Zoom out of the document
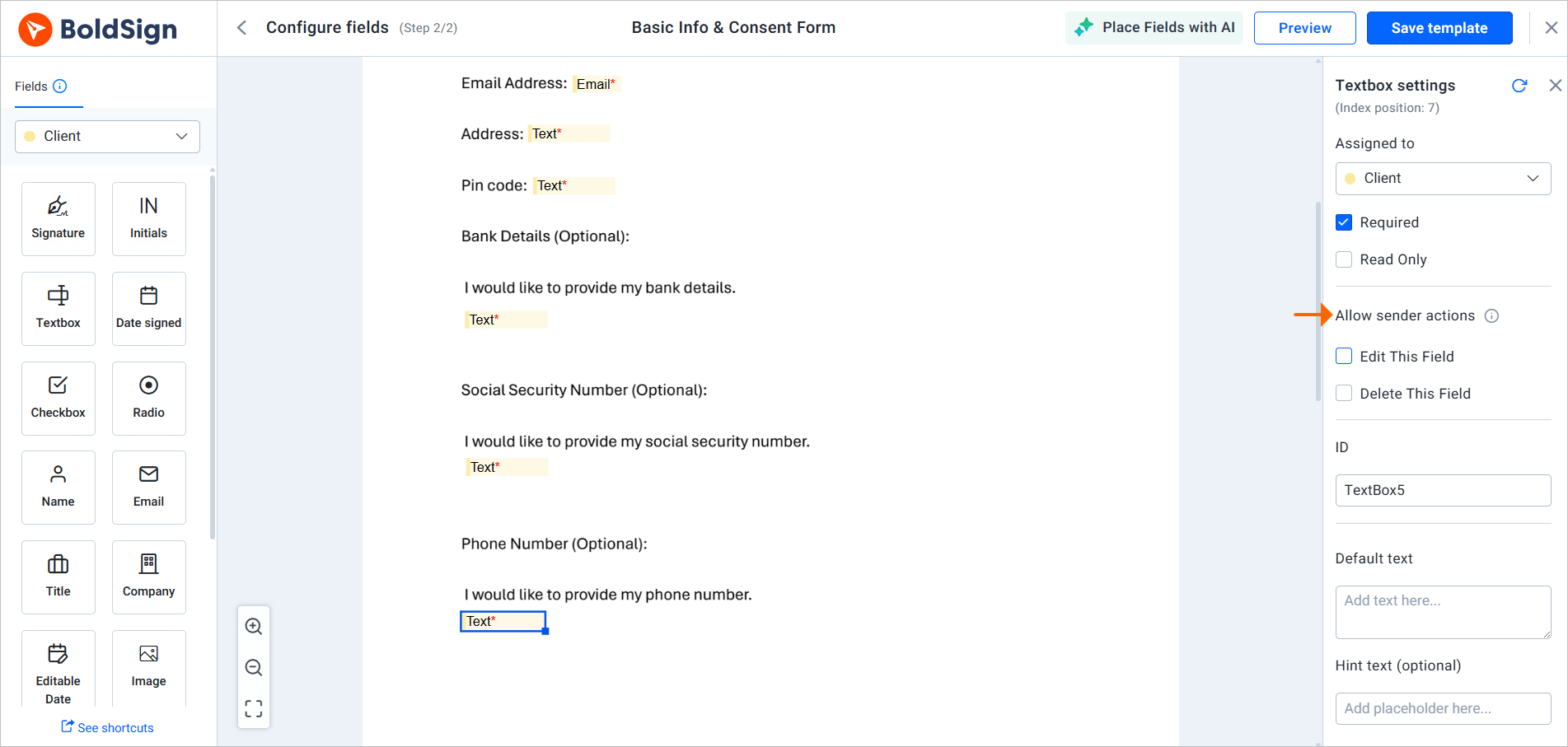The image size is (1568, 747). [x=254, y=668]
